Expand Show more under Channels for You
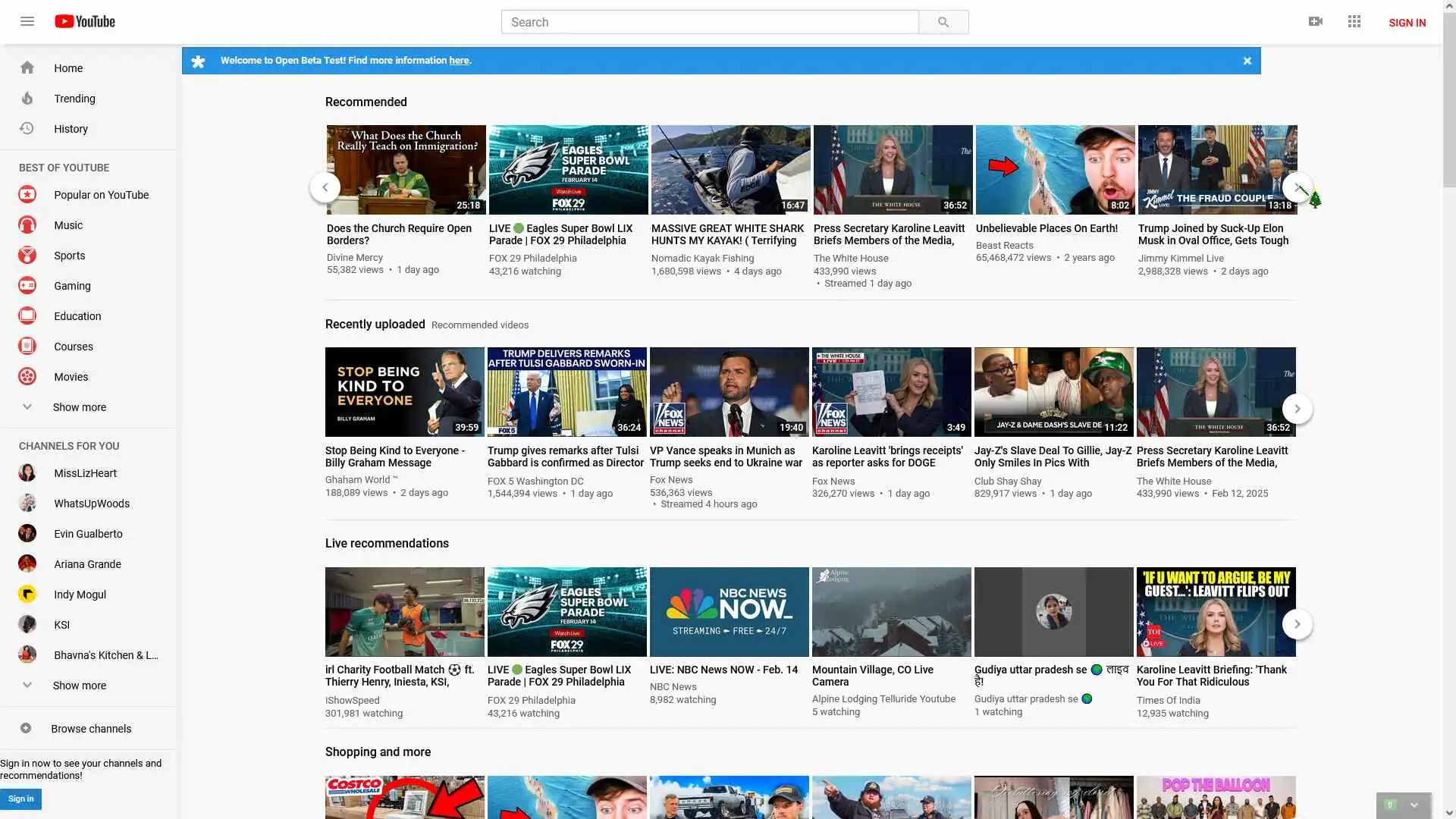The image size is (1456, 819). (x=79, y=686)
